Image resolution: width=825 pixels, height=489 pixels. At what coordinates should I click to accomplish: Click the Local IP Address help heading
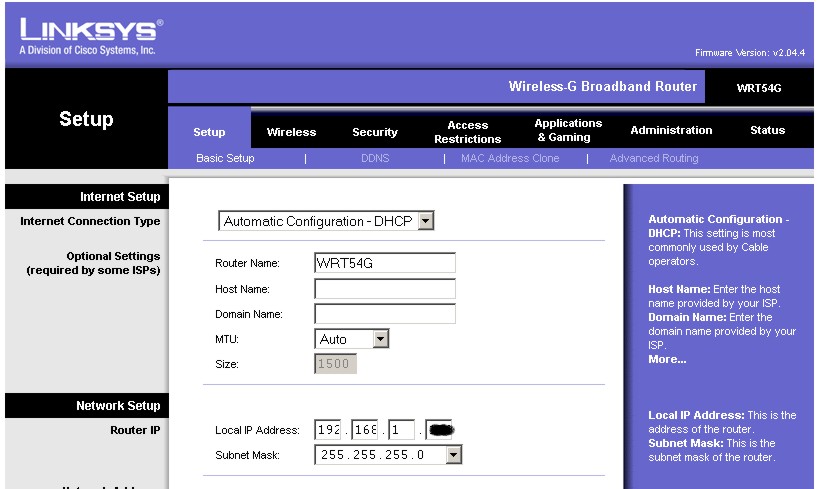tap(696, 415)
